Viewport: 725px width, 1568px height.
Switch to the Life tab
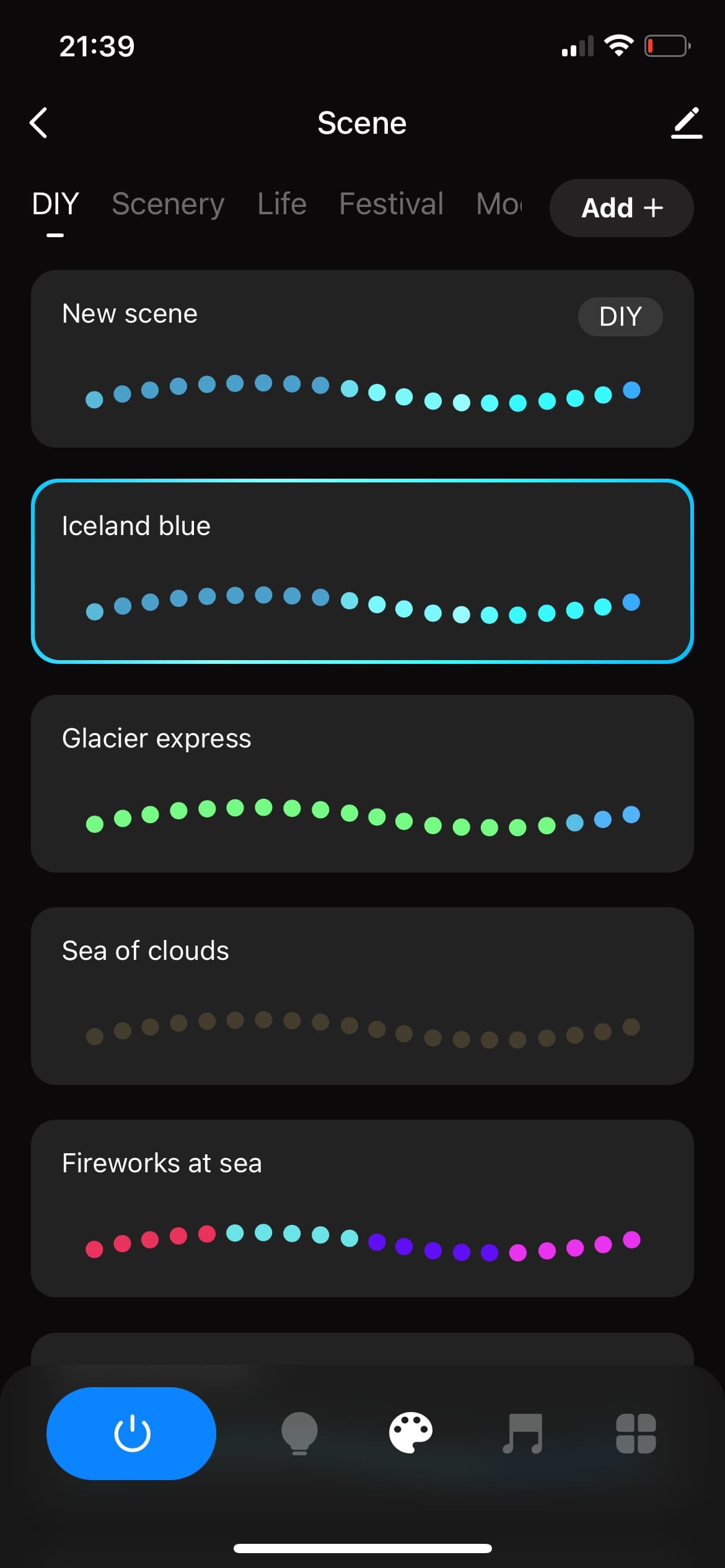coord(282,204)
